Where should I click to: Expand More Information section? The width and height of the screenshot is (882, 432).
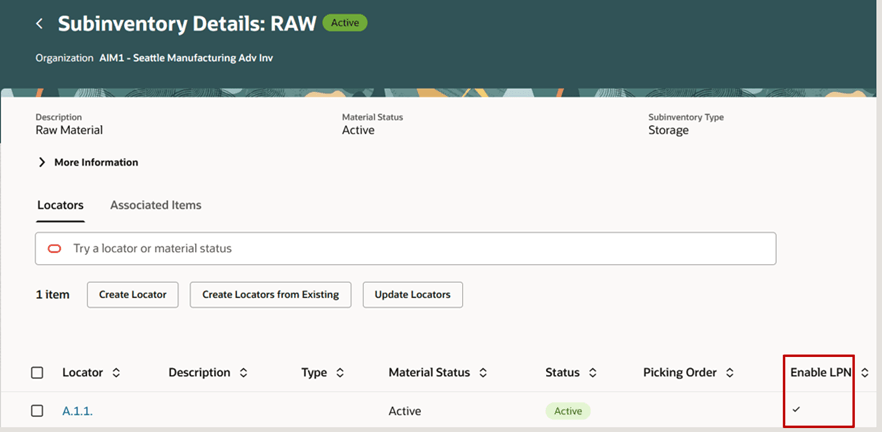[88, 162]
